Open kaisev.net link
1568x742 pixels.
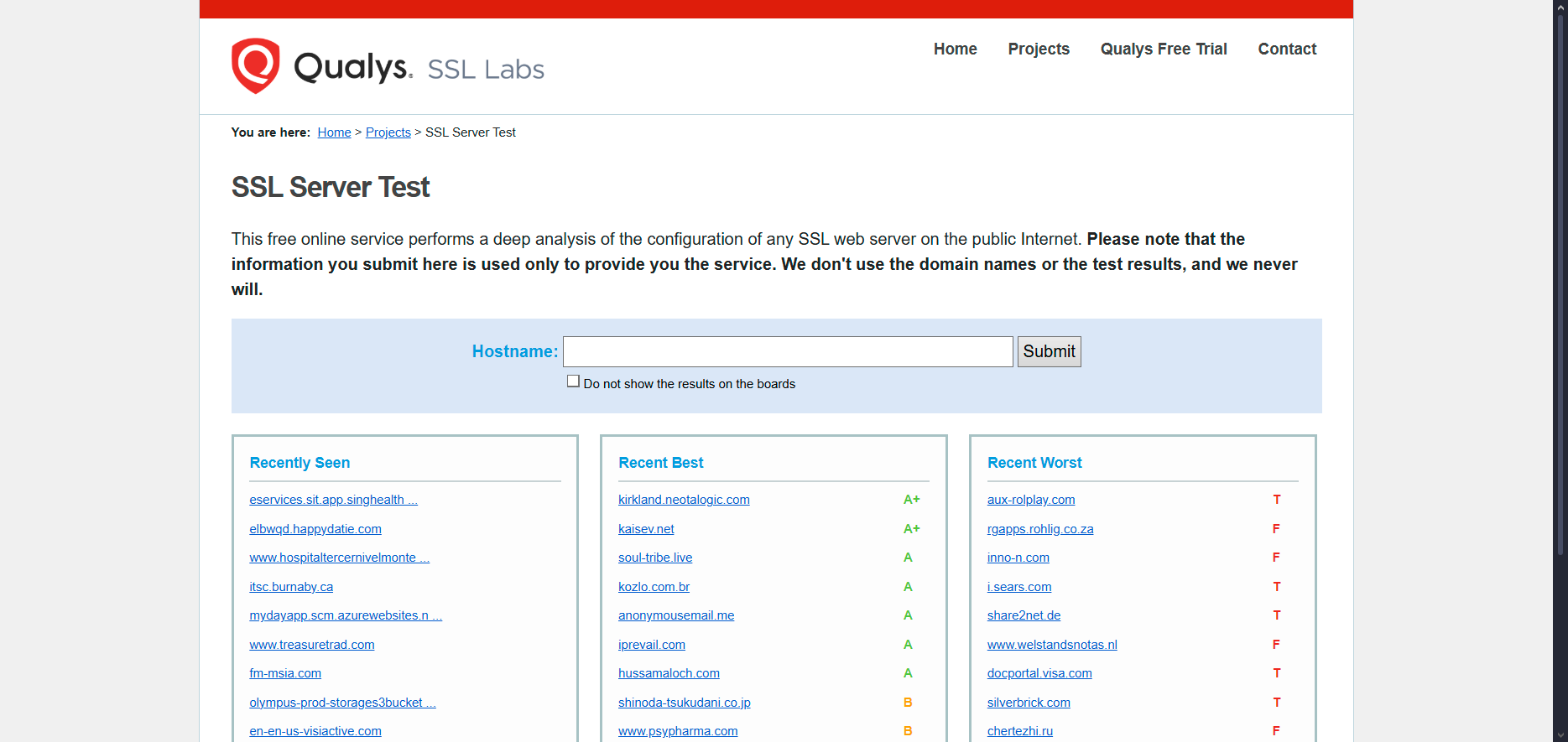click(x=646, y=529)
